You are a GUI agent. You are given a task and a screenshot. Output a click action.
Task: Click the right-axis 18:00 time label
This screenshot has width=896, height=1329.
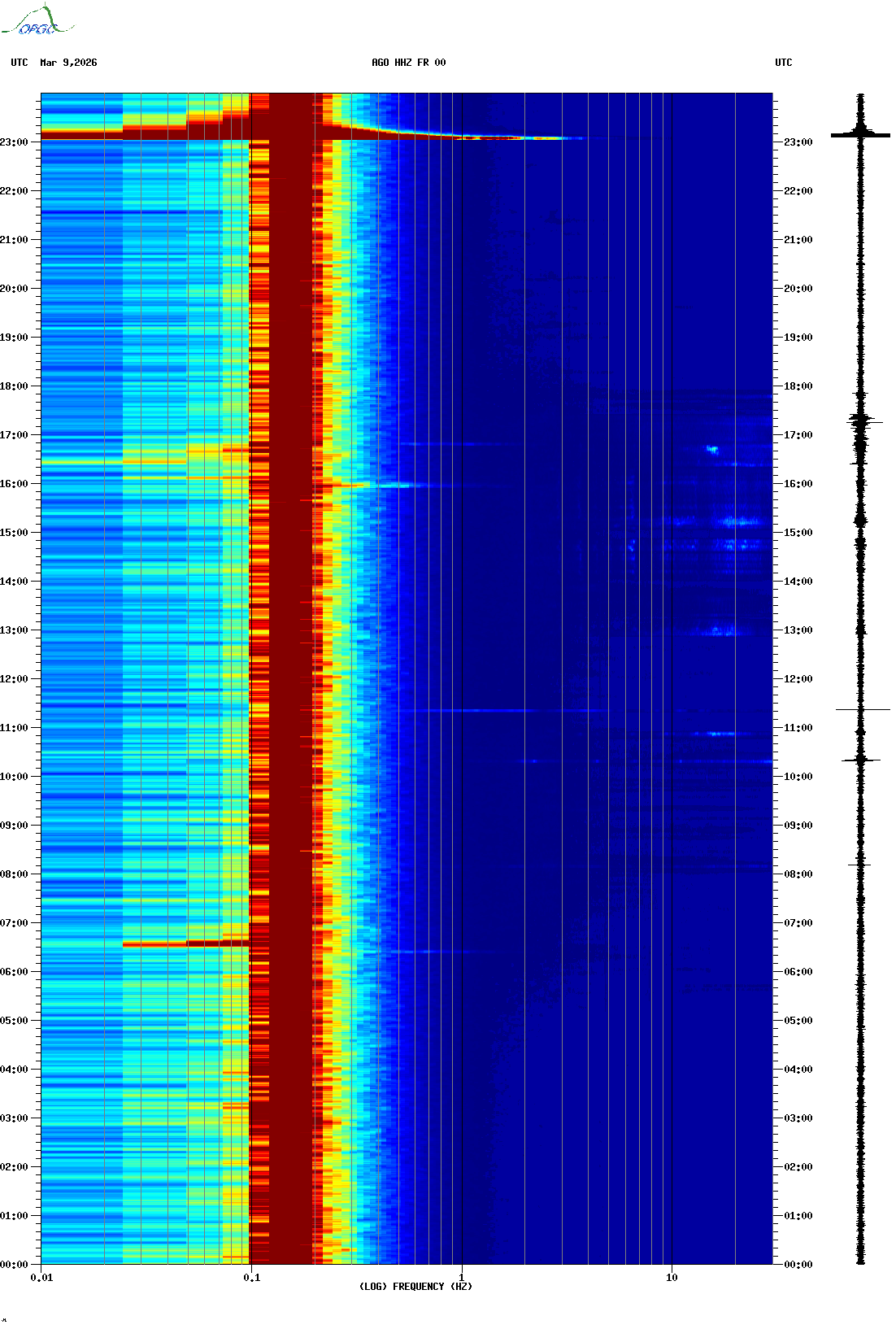click(798, 386)
